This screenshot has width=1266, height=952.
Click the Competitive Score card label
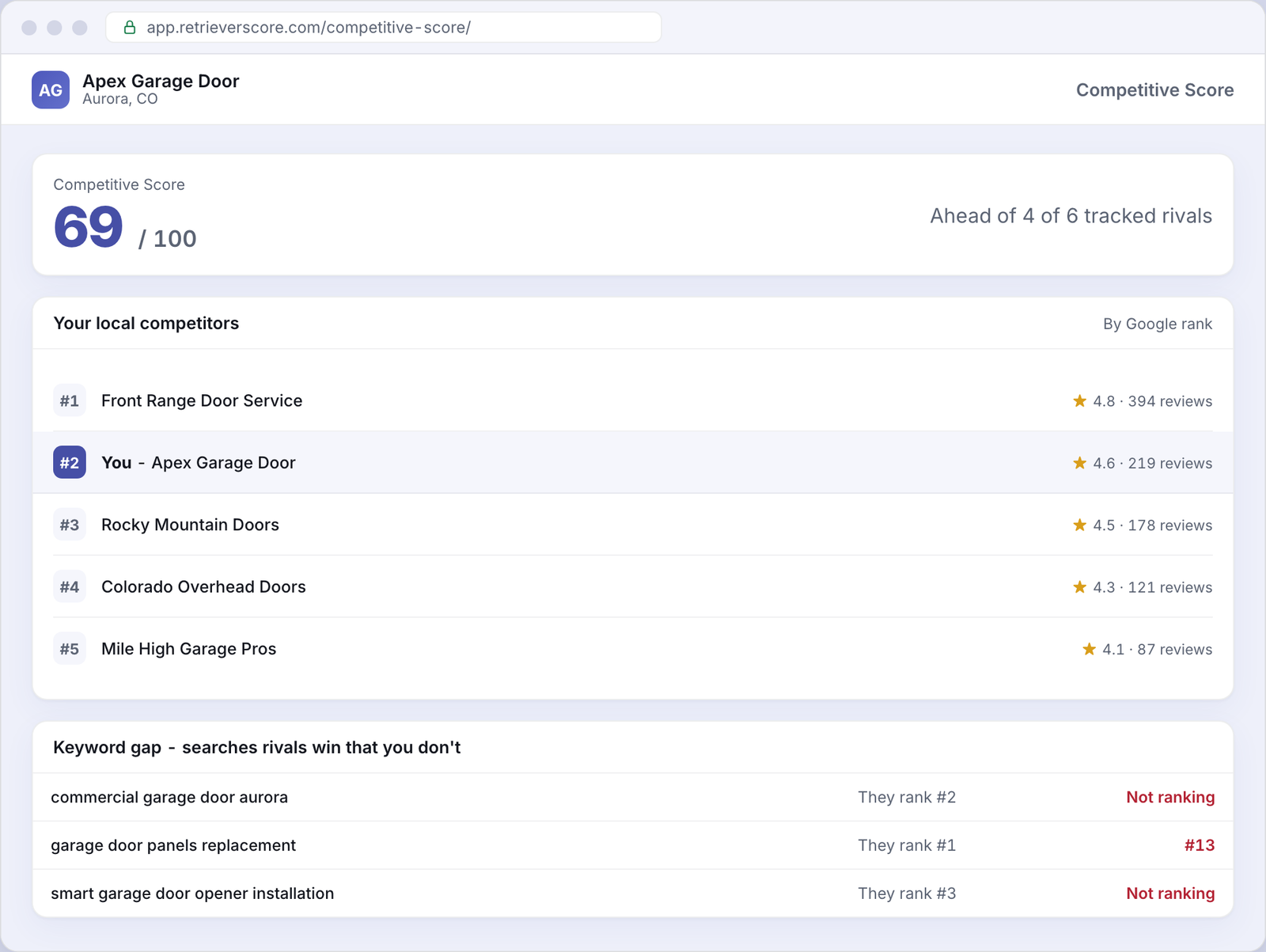(119, 184)
